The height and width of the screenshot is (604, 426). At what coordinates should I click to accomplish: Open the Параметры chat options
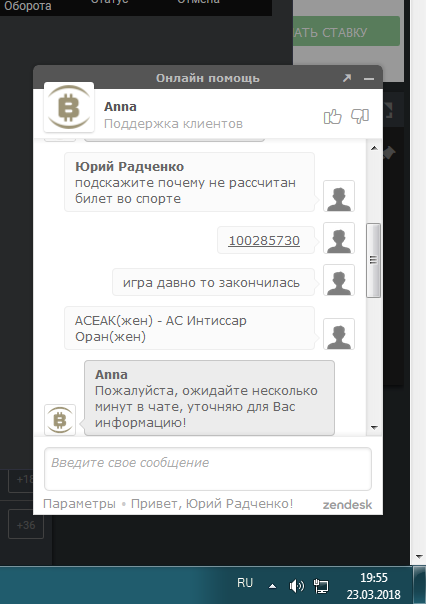(79, 503)
